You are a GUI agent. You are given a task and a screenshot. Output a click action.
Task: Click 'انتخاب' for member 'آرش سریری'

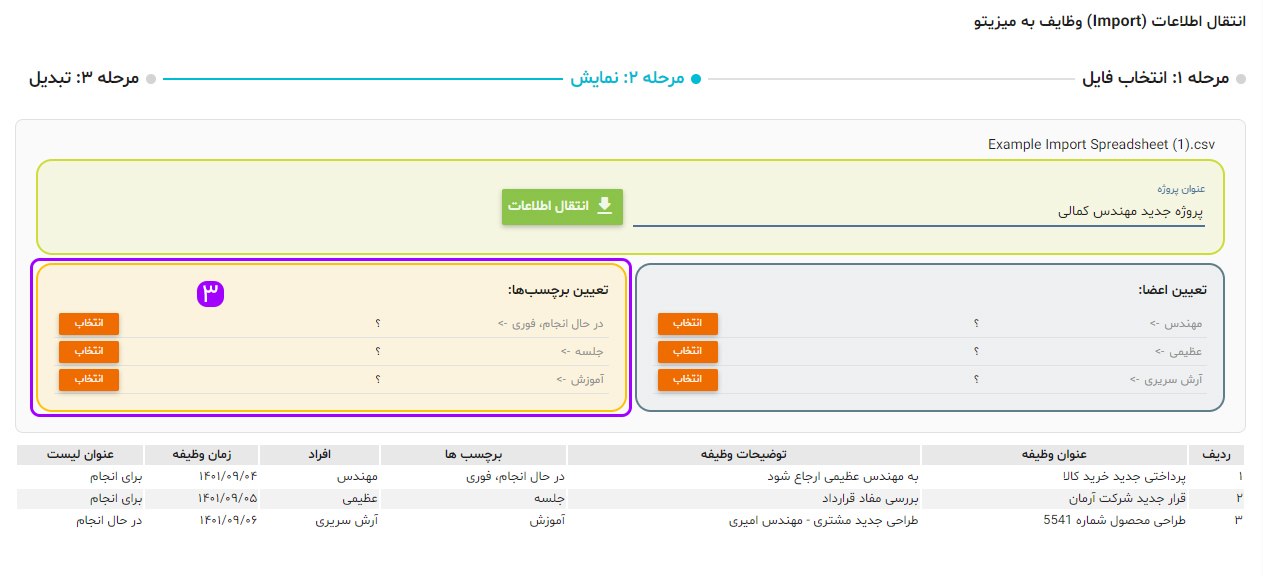tap(688, 379)
